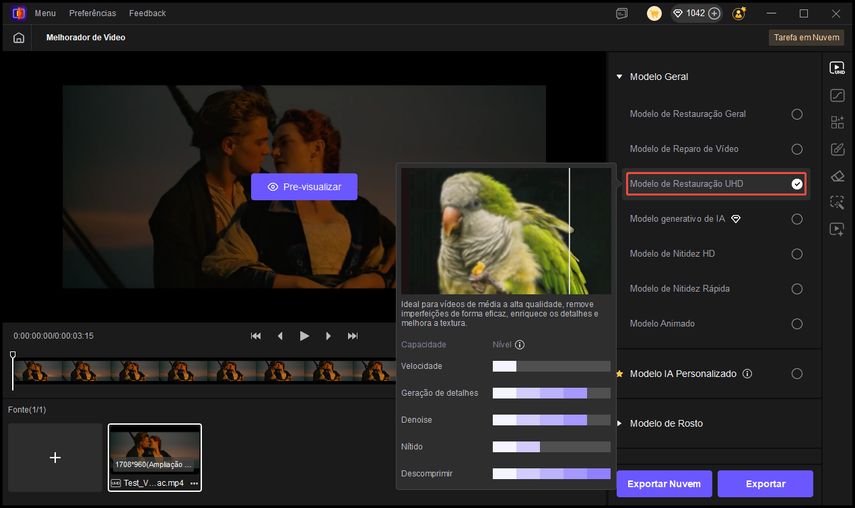The image size is (855, 508).
Task: Open the grid-plus sidebar tool
Action: coord(837,122)
